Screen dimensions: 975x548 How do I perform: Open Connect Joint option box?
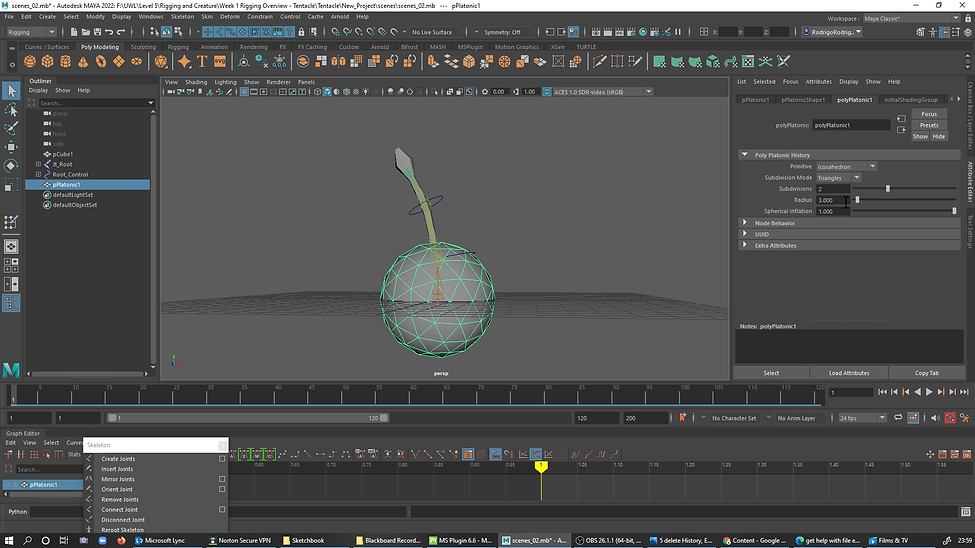tap(222, 509)
